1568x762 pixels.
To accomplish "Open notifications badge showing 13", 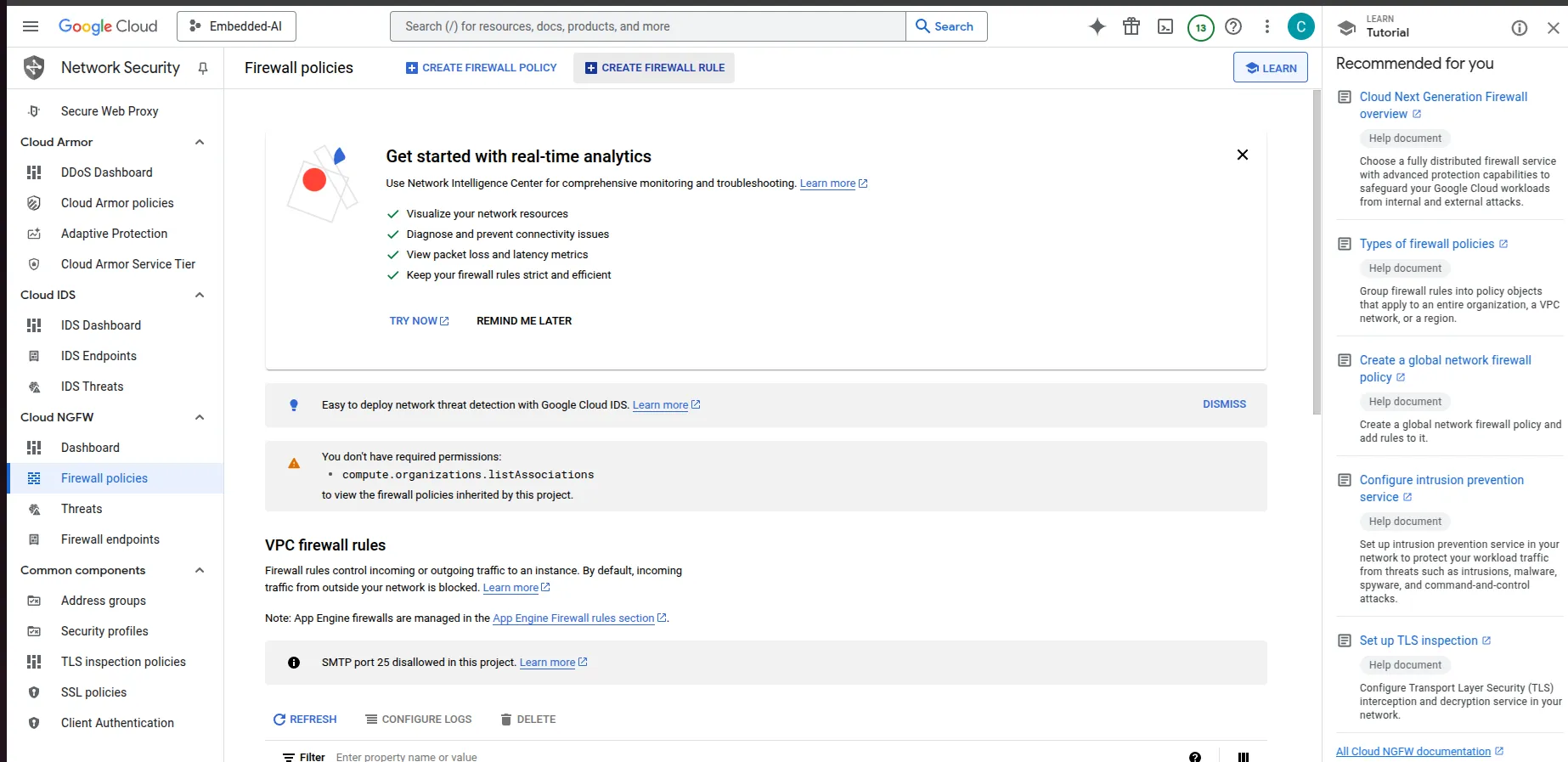I will click(x=1200, y=27).
